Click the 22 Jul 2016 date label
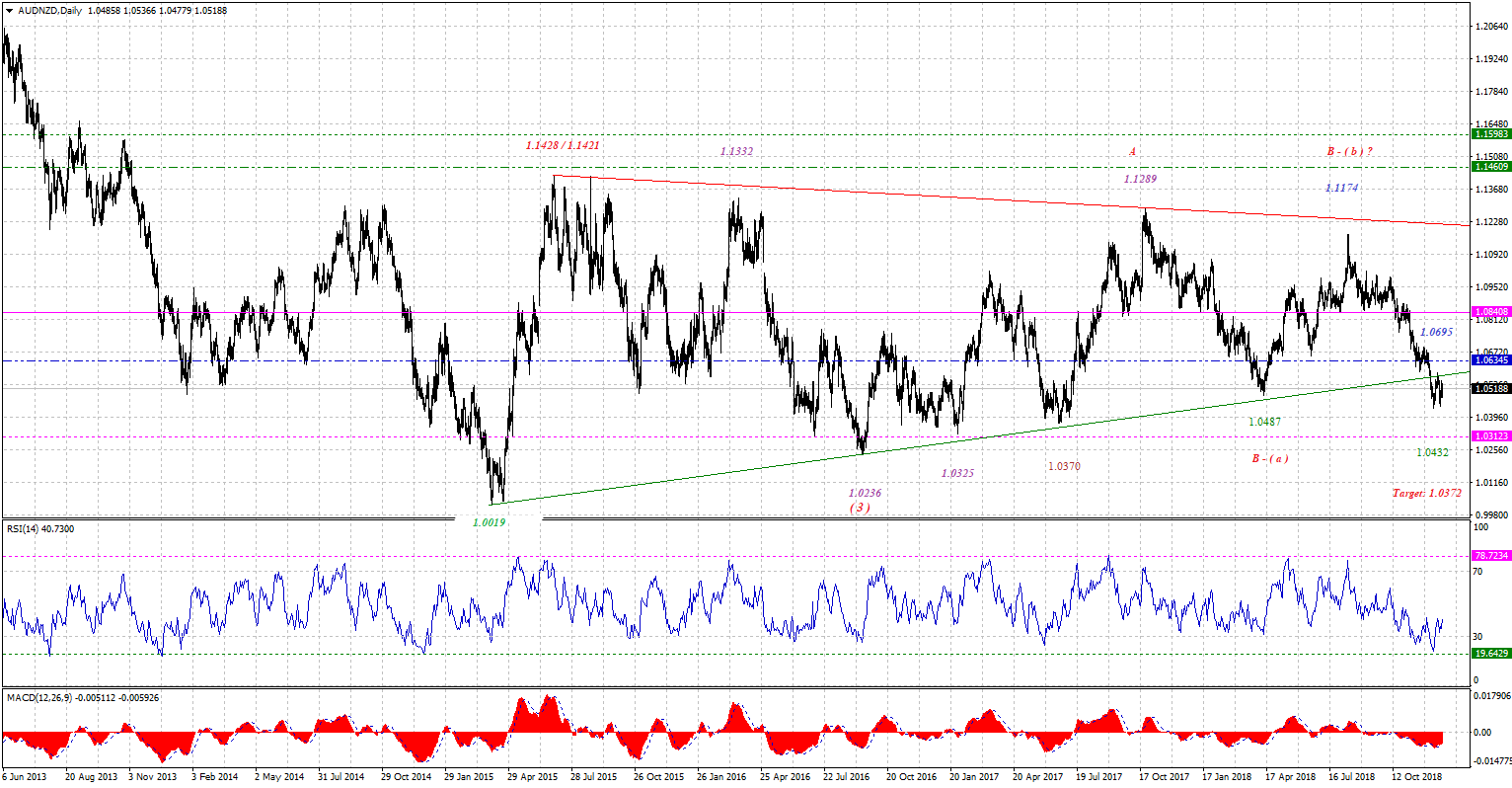This screenshot has width=1512, height=788. [848, 777]
